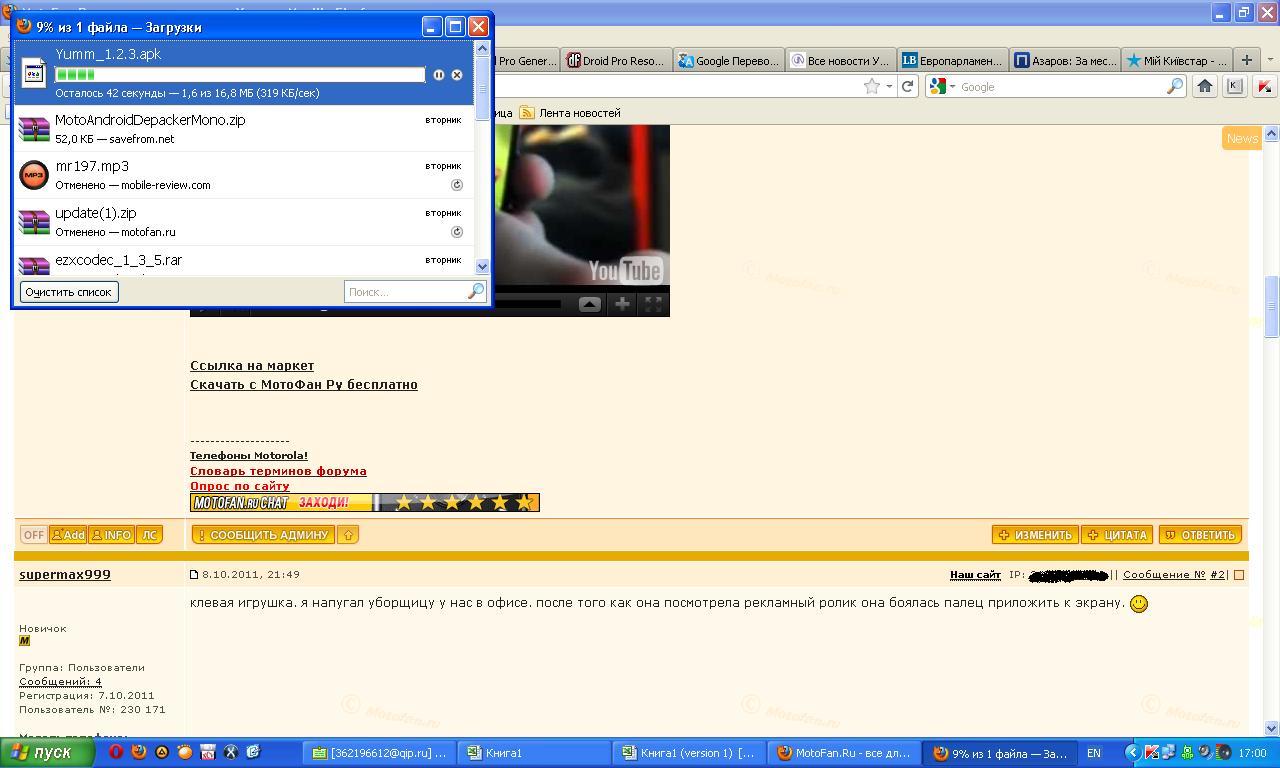The image size is (1280, 768).
Task: Open the Словарь терминов форума link
Action: (278, 471)
